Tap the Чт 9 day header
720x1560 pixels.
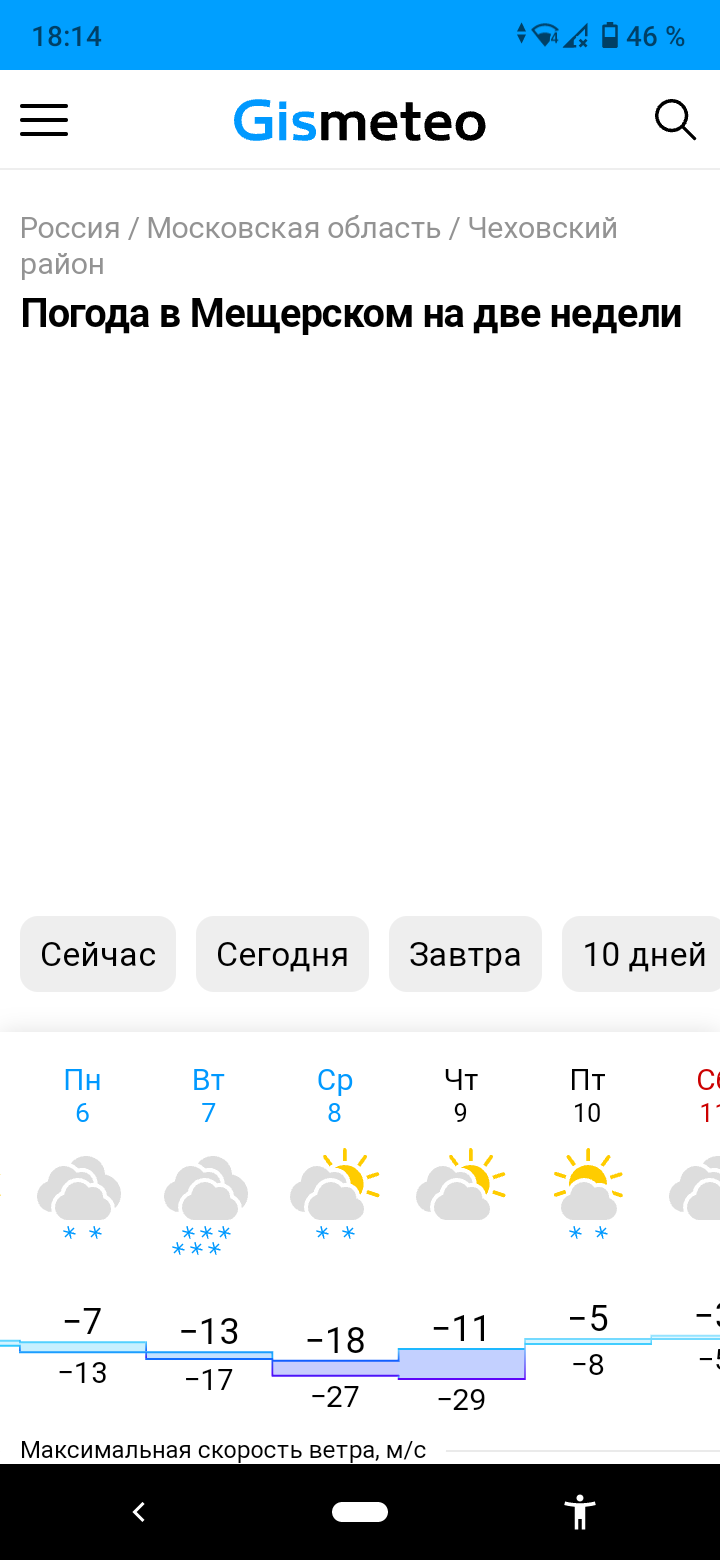[460, 1095]
